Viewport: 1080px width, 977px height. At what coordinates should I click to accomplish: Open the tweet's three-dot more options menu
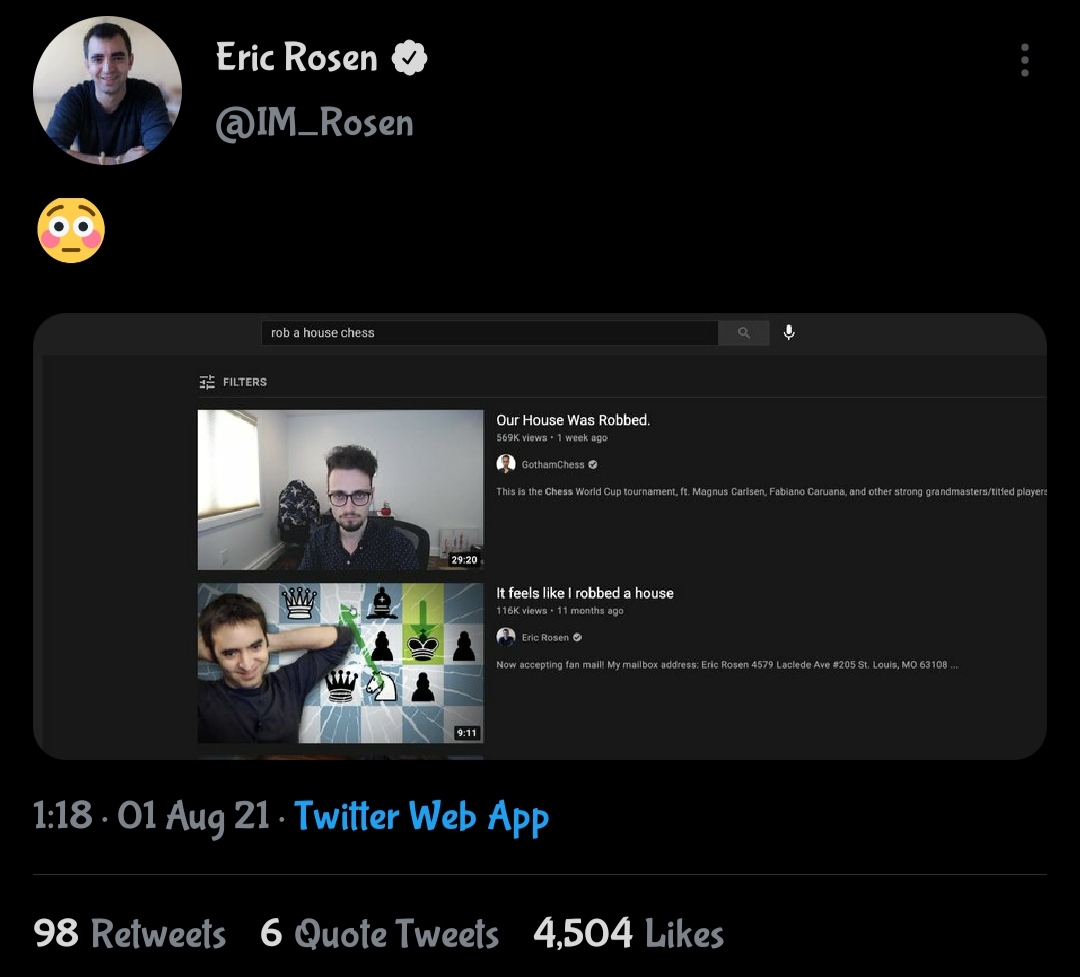1024,60
